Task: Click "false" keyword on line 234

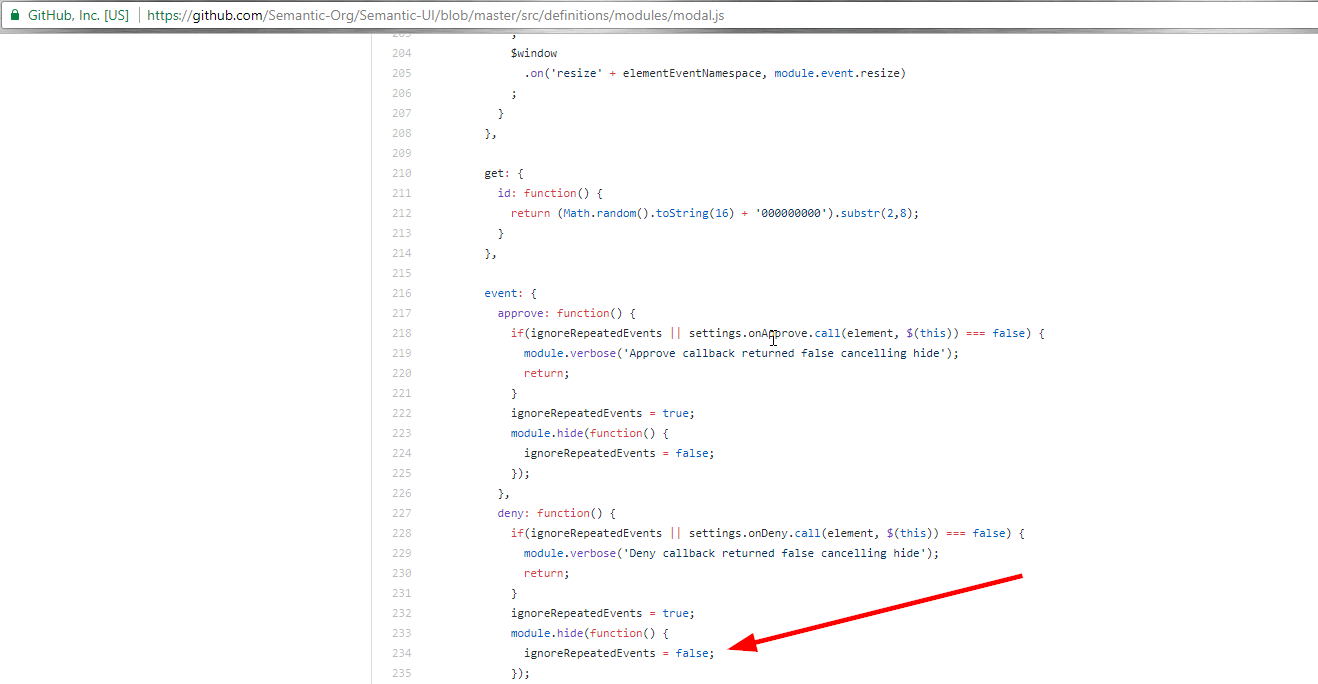Action: point(694,652)
